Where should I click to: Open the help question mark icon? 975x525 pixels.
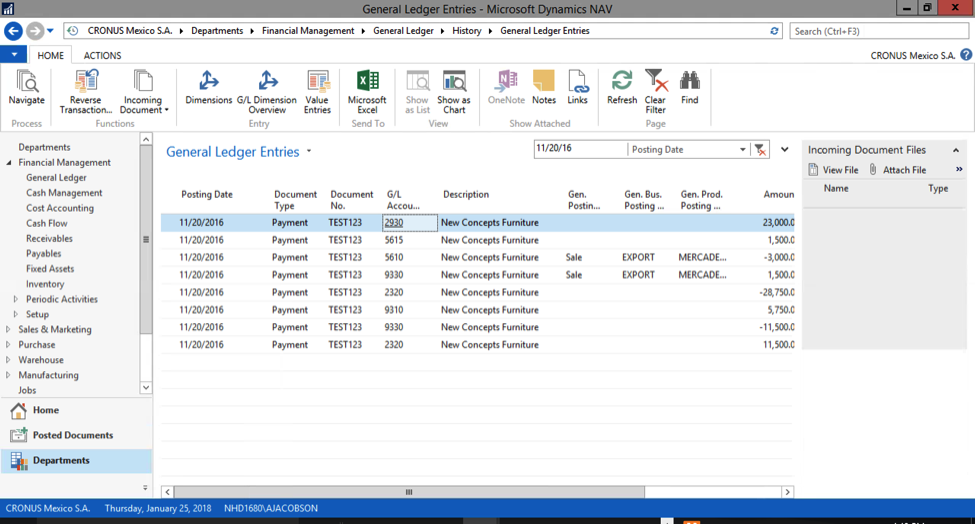[966, 55]
